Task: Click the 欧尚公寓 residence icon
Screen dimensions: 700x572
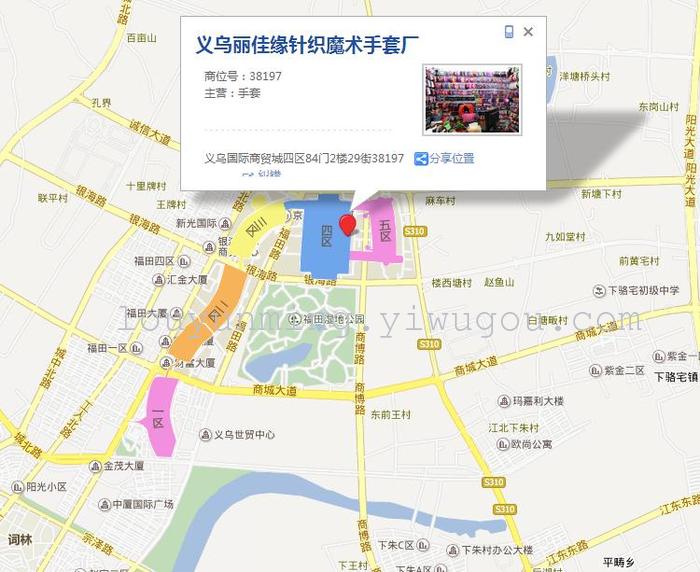Action: [503, 444]
